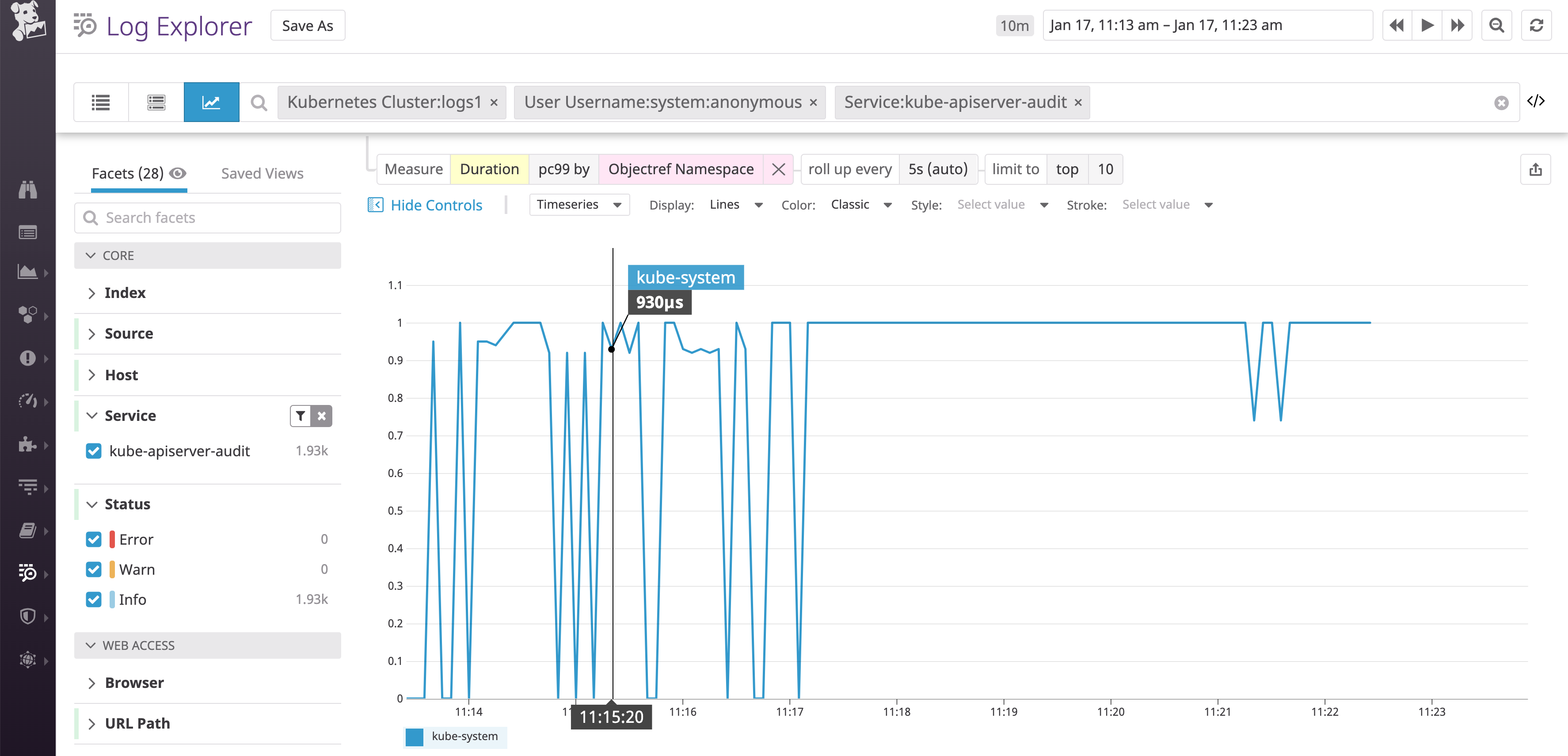The width and height of the screenshot is (1568, 756).
Task: Uncheck the kube-apiserver-audit service filter
Action: [94, 451]
